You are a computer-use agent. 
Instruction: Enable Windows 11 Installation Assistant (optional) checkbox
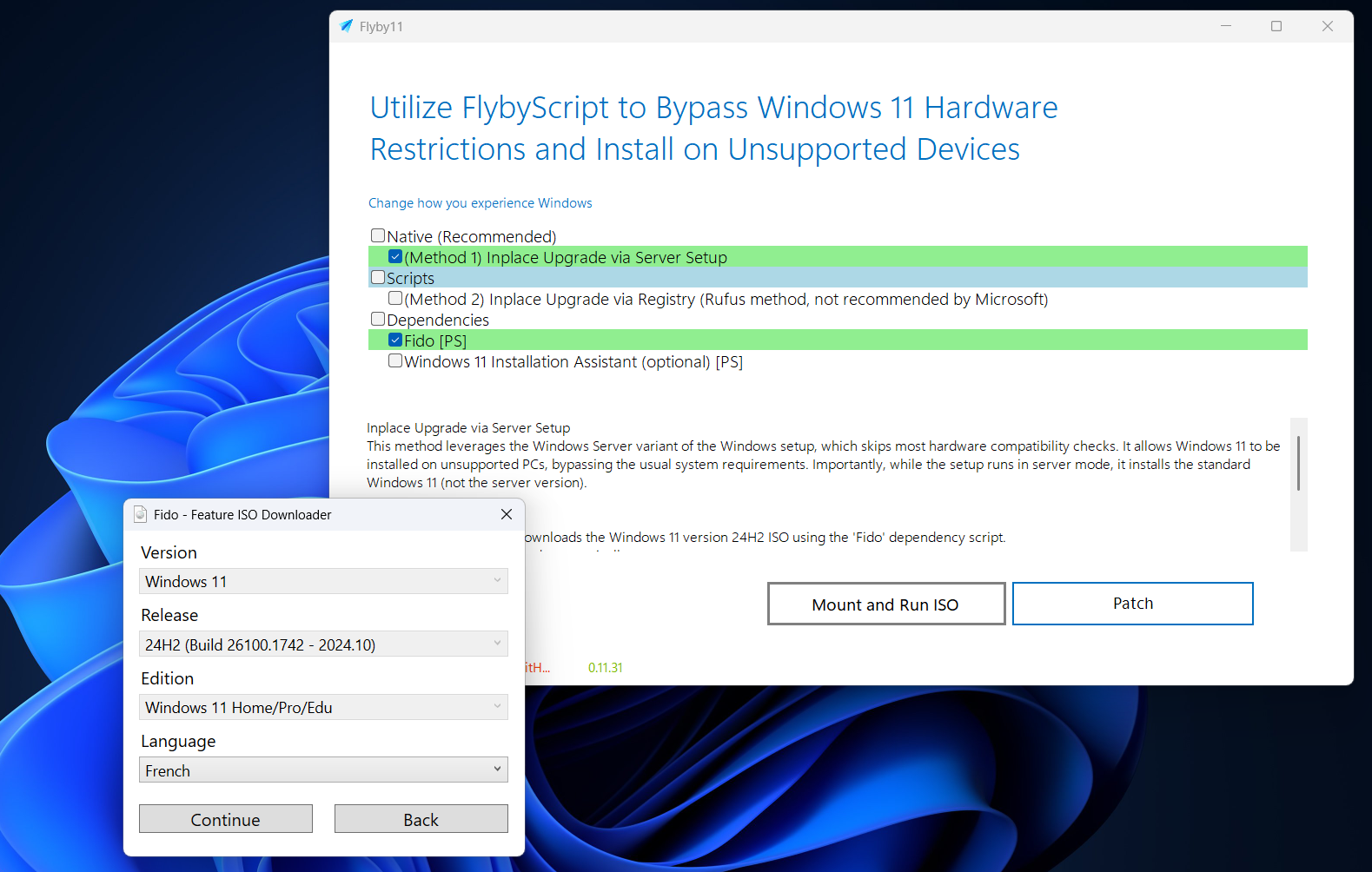tap(395, 360)
